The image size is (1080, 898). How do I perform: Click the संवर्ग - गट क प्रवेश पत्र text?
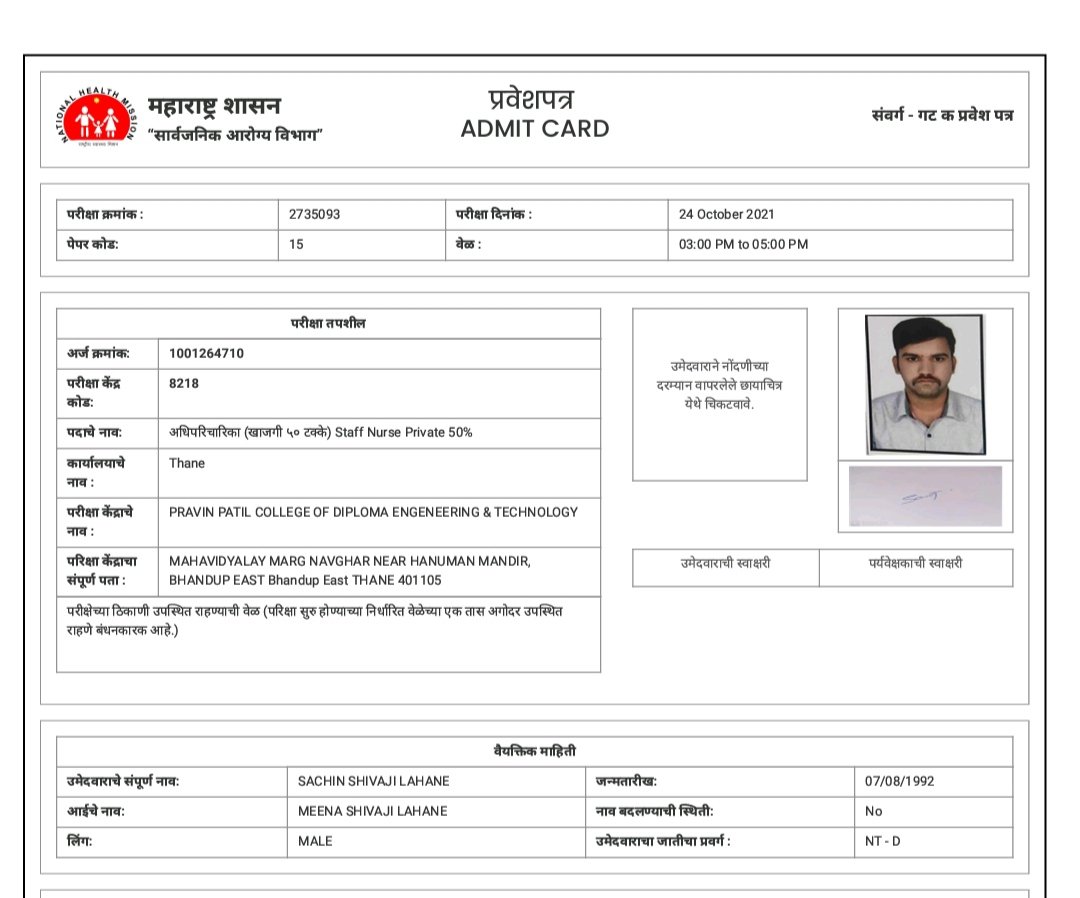click(942, 115)
